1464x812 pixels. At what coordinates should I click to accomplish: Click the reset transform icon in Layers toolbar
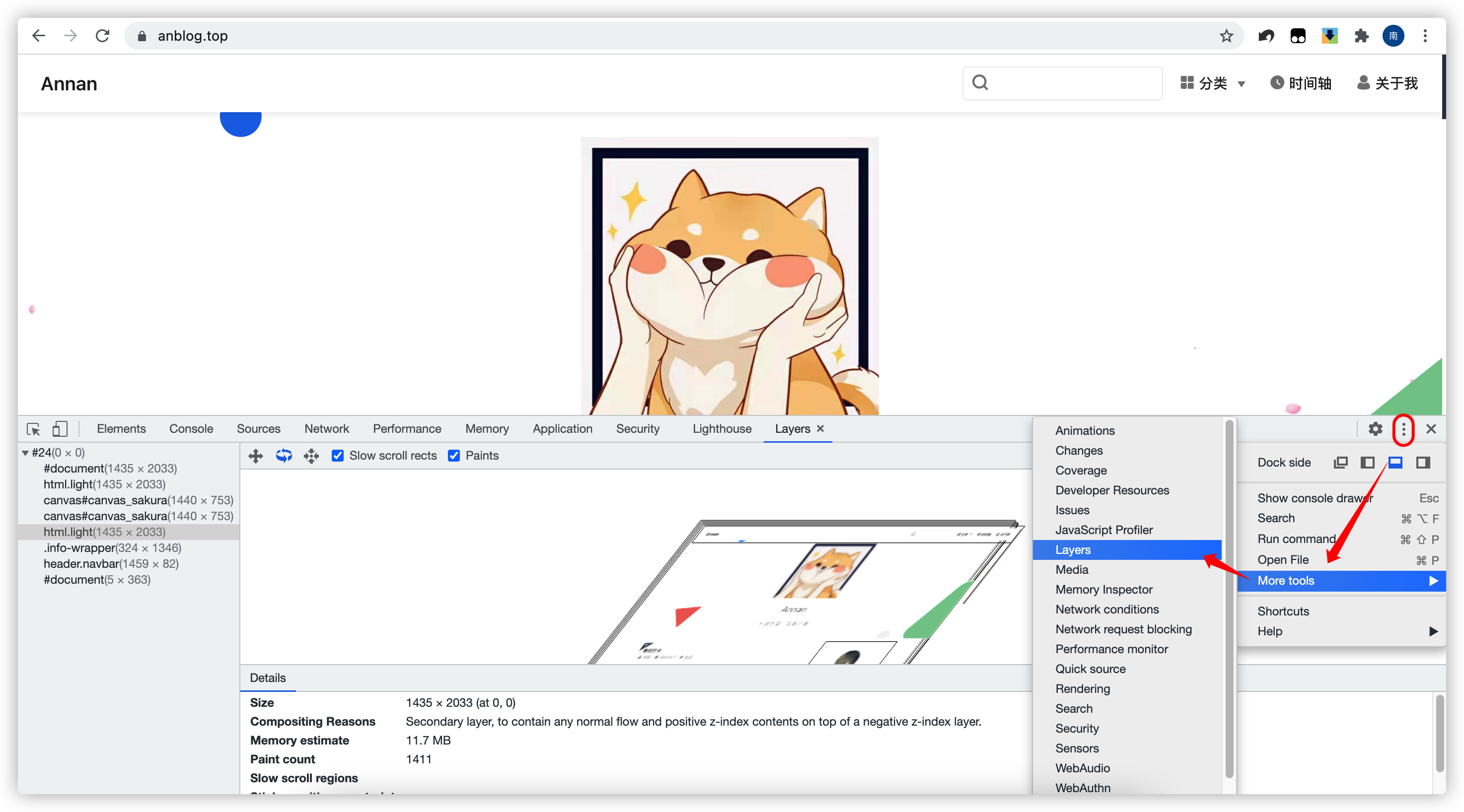pos(311,456)
